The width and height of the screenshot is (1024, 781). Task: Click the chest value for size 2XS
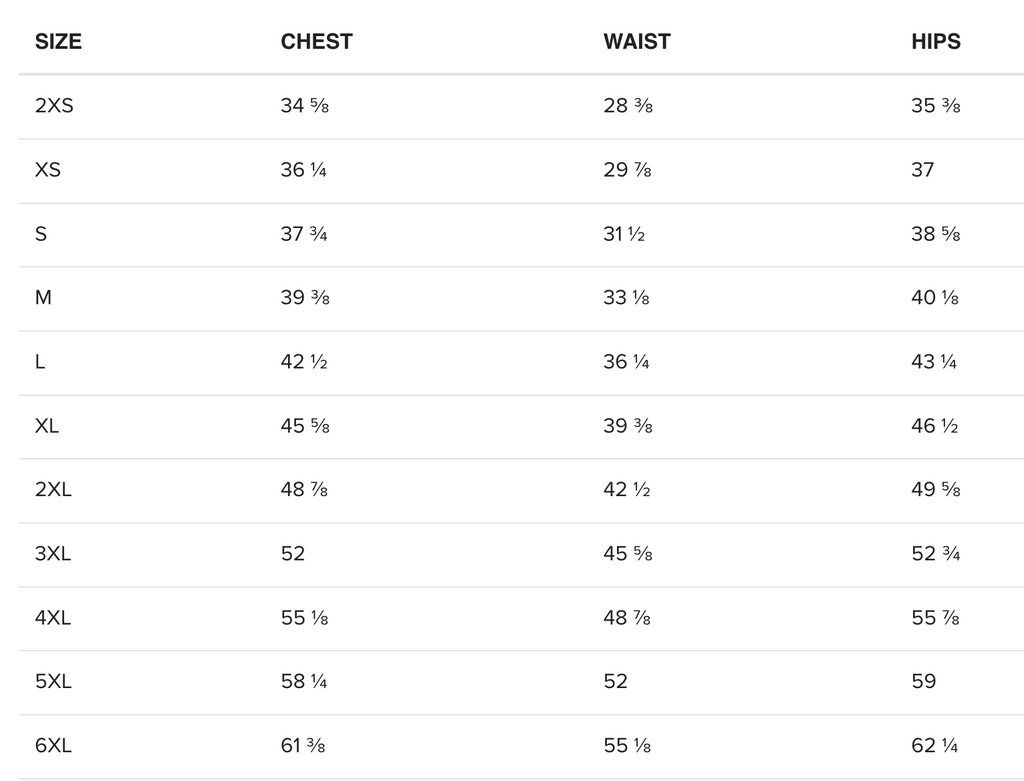point(304,106)
